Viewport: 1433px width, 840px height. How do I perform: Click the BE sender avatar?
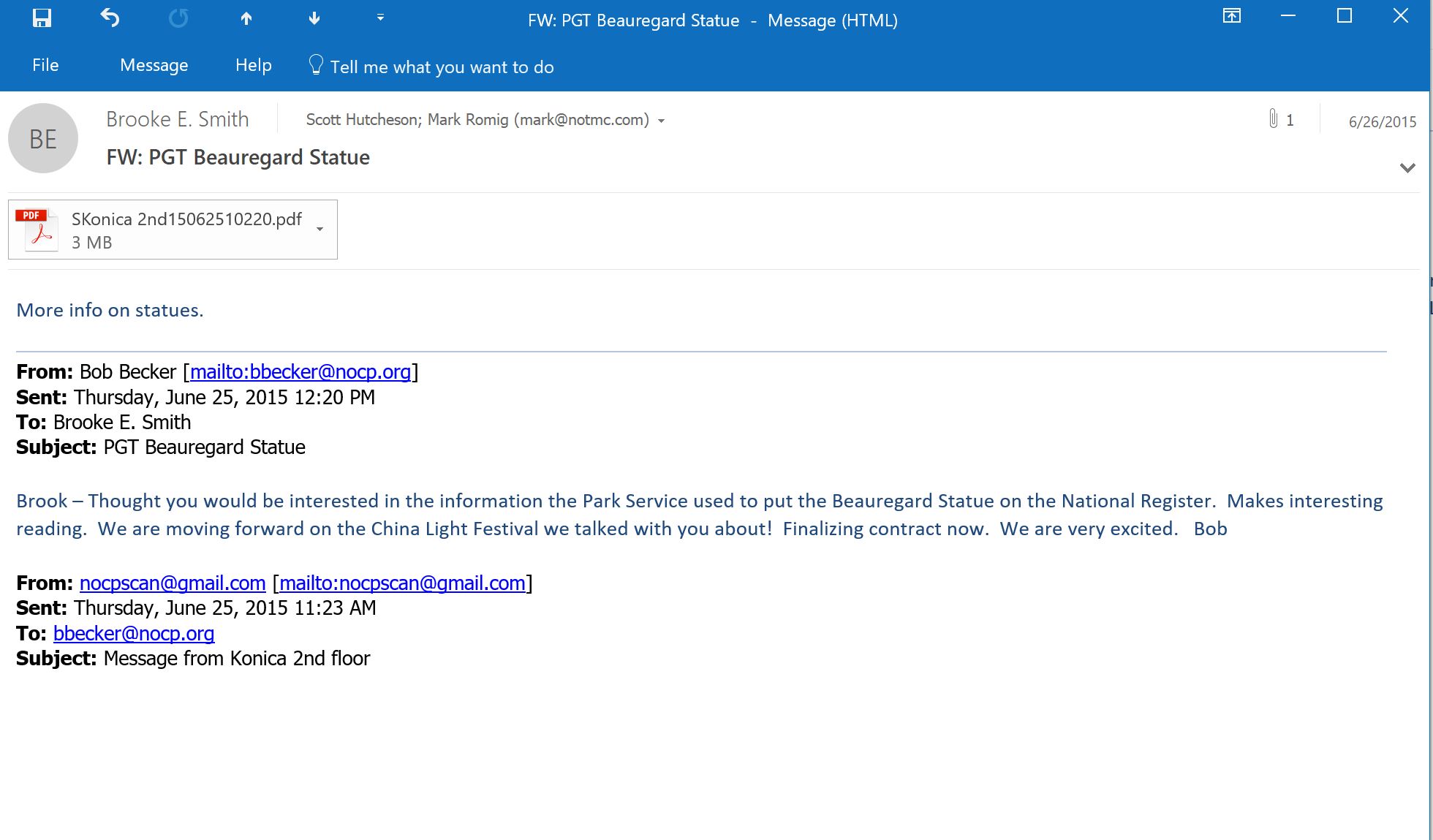(43, 138)
